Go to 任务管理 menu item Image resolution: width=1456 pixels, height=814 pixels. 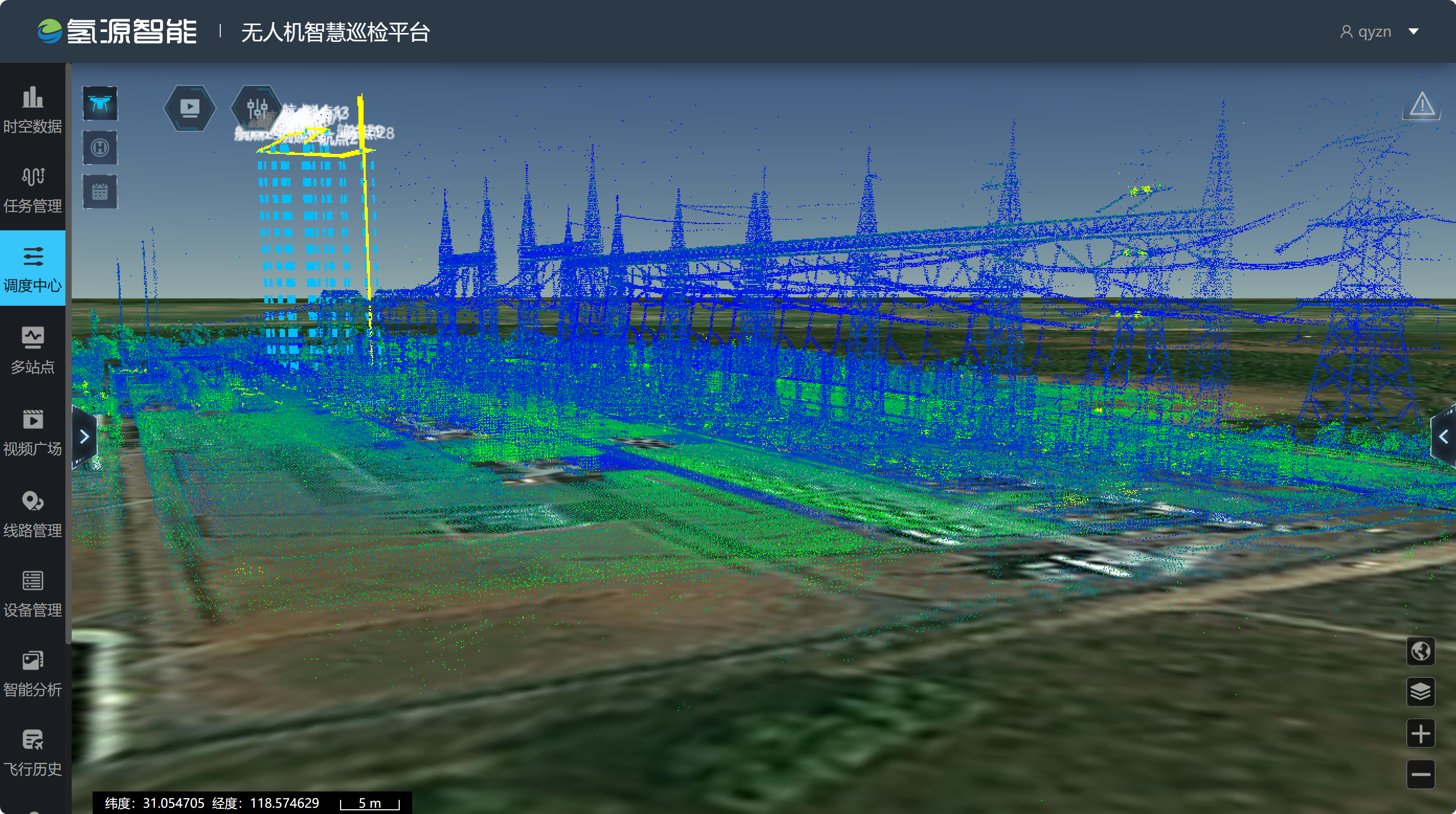pyautogui.click(x=33, y=190)
